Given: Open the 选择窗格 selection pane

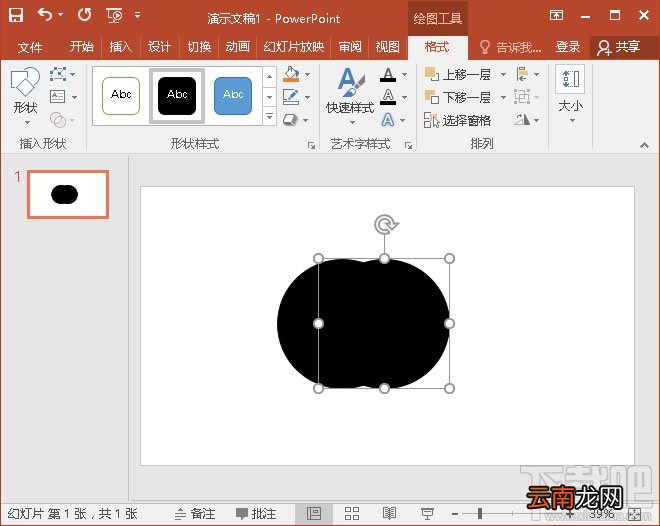Looking at the screenshot, I should click(458, 120).
